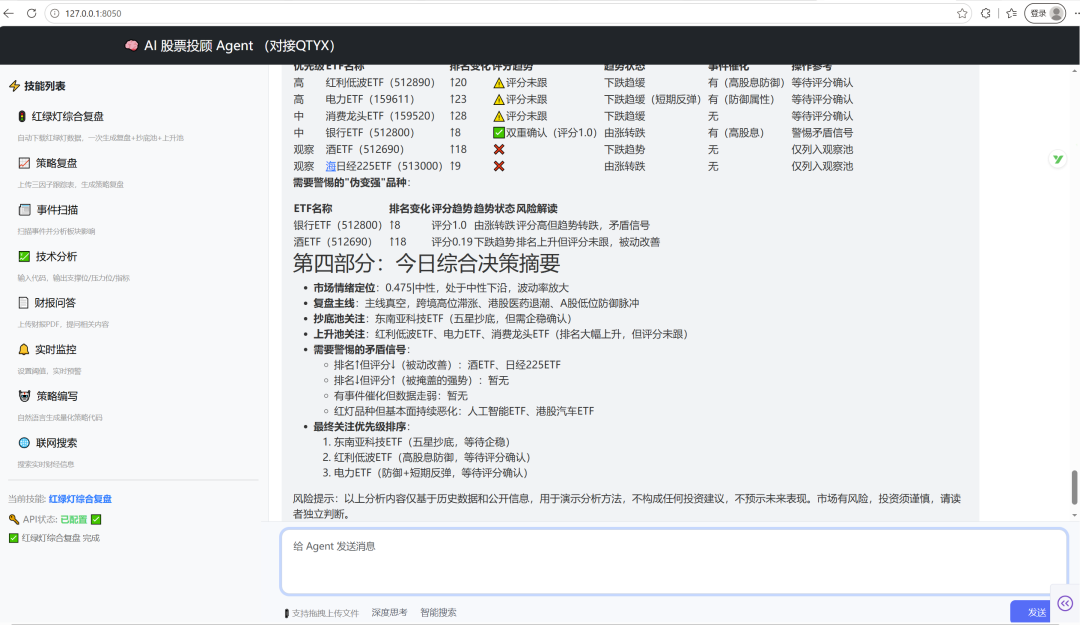Image resolution: width=1080 pixels, height=625 pixels.
Task: Open browser extensions puzzle icon
Action: [986, 13]
